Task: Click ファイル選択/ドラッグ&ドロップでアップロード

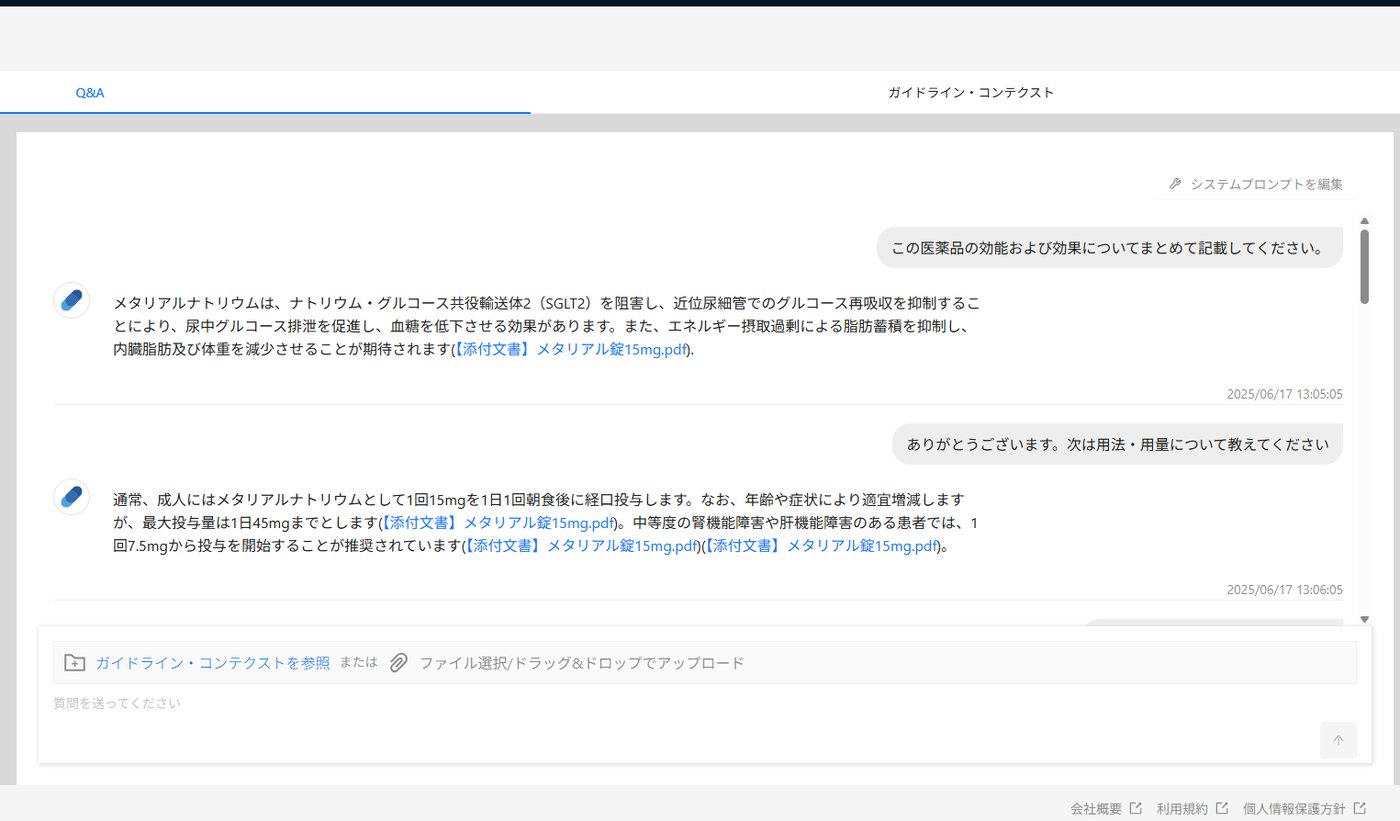Action: point(582,662)
